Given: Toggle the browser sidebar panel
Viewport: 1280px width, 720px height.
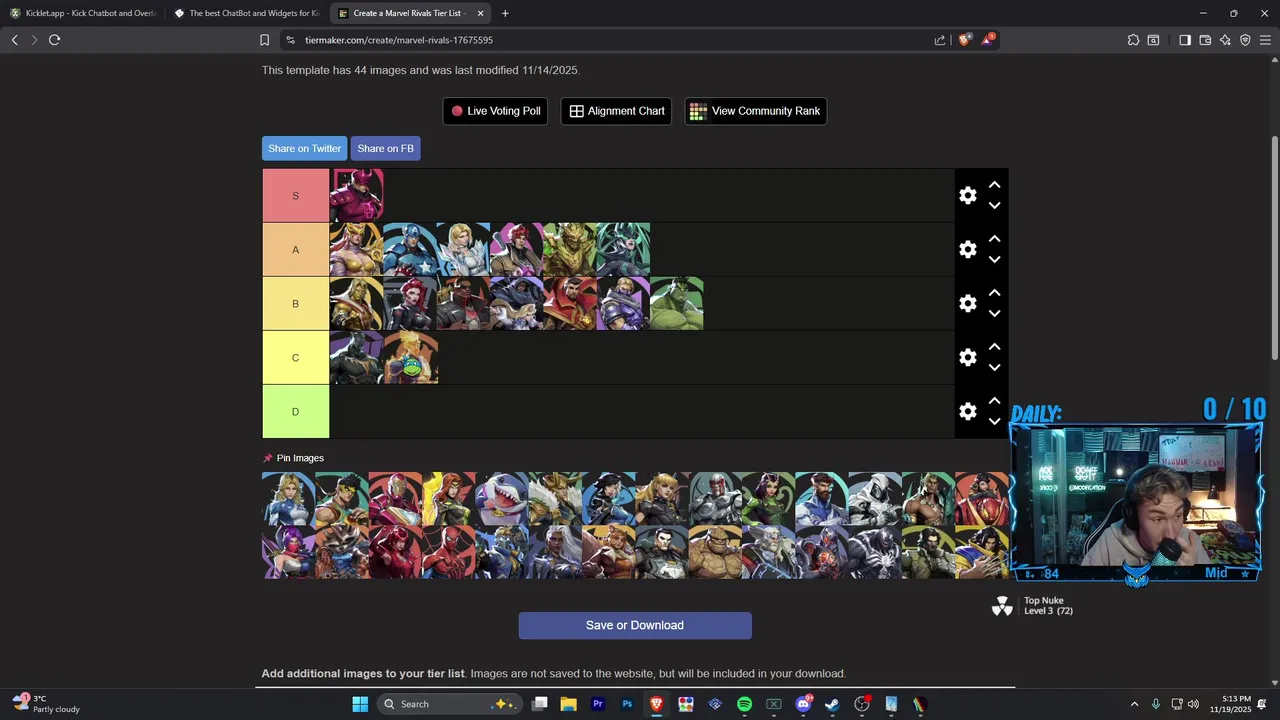Looking at the screenshot, I should pyautogui.click(x=1185, y=40).
